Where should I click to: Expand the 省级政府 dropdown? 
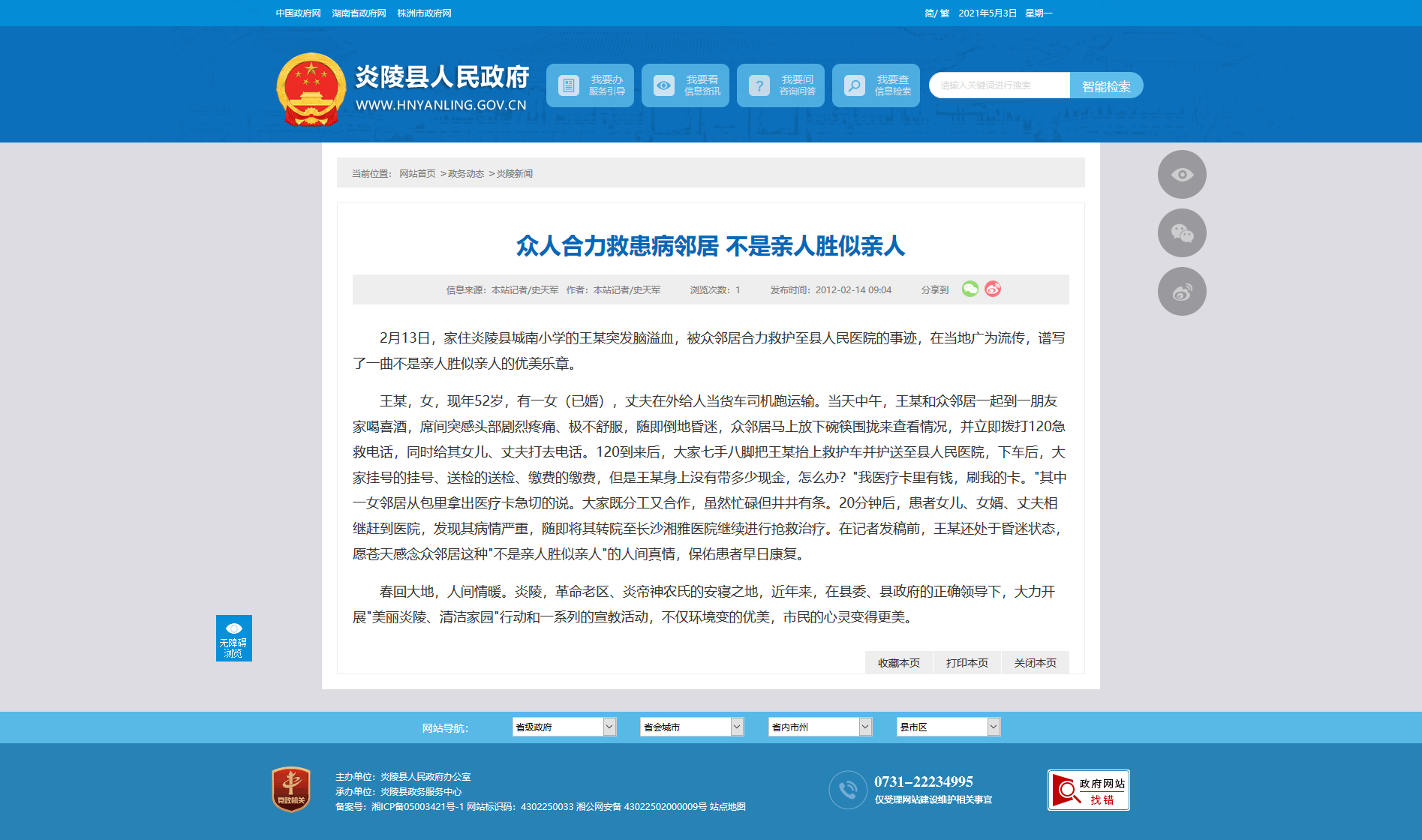coord(564,727)
